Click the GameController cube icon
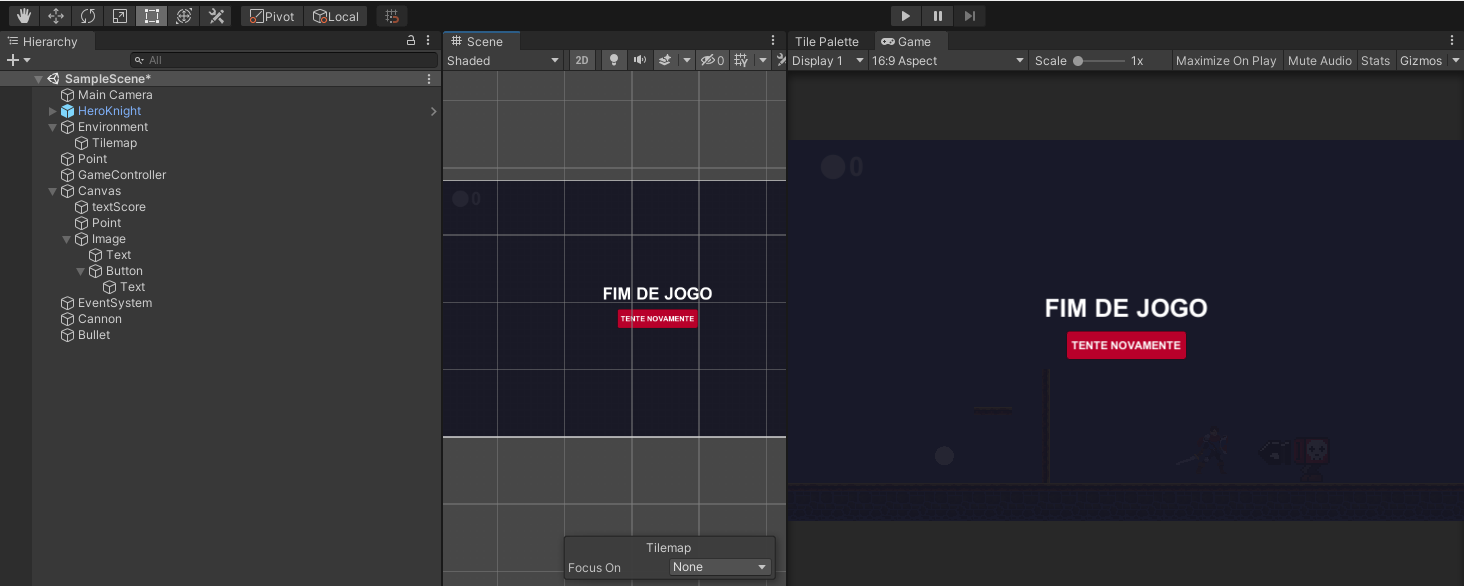This screenshot has height=586, width=1464. pyautogui.click(x=68, y=175)
